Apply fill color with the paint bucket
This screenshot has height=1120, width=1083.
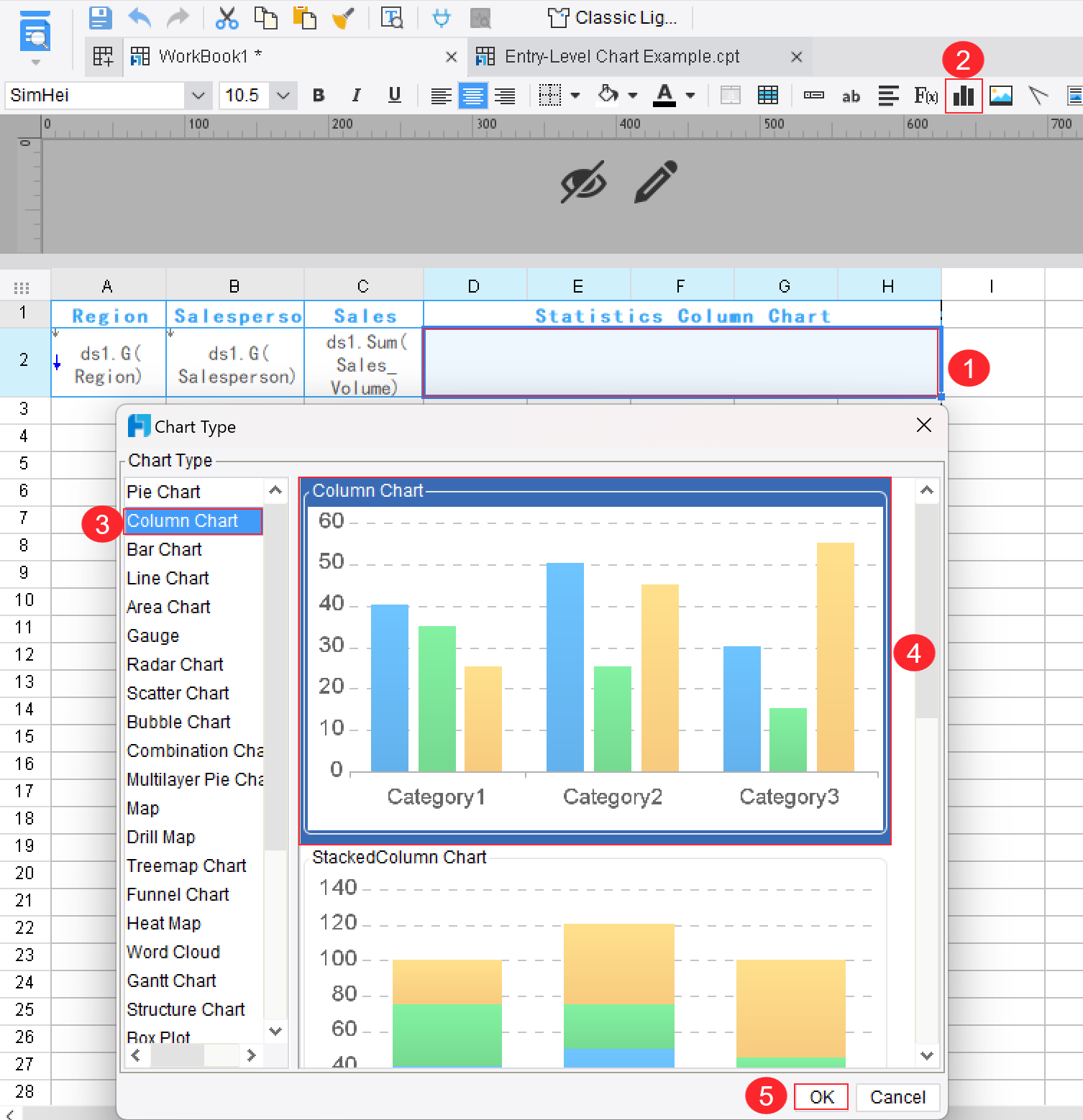[x=608, y=95]
